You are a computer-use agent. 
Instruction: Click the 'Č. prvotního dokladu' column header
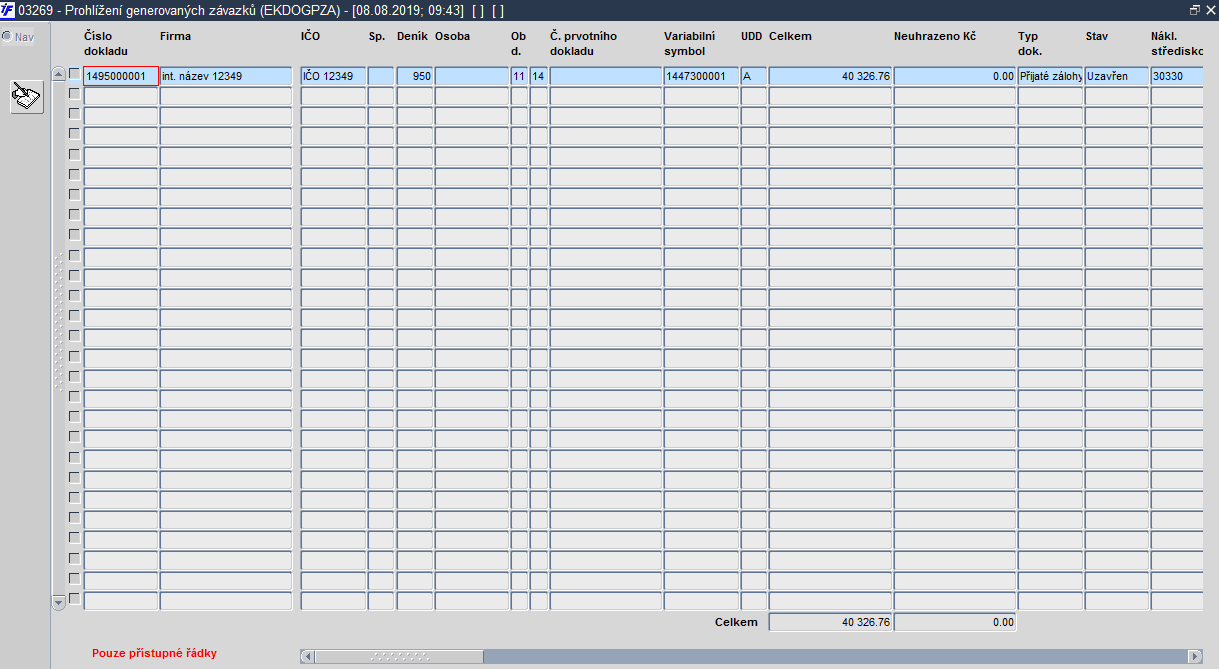click(x=584, y=43)
